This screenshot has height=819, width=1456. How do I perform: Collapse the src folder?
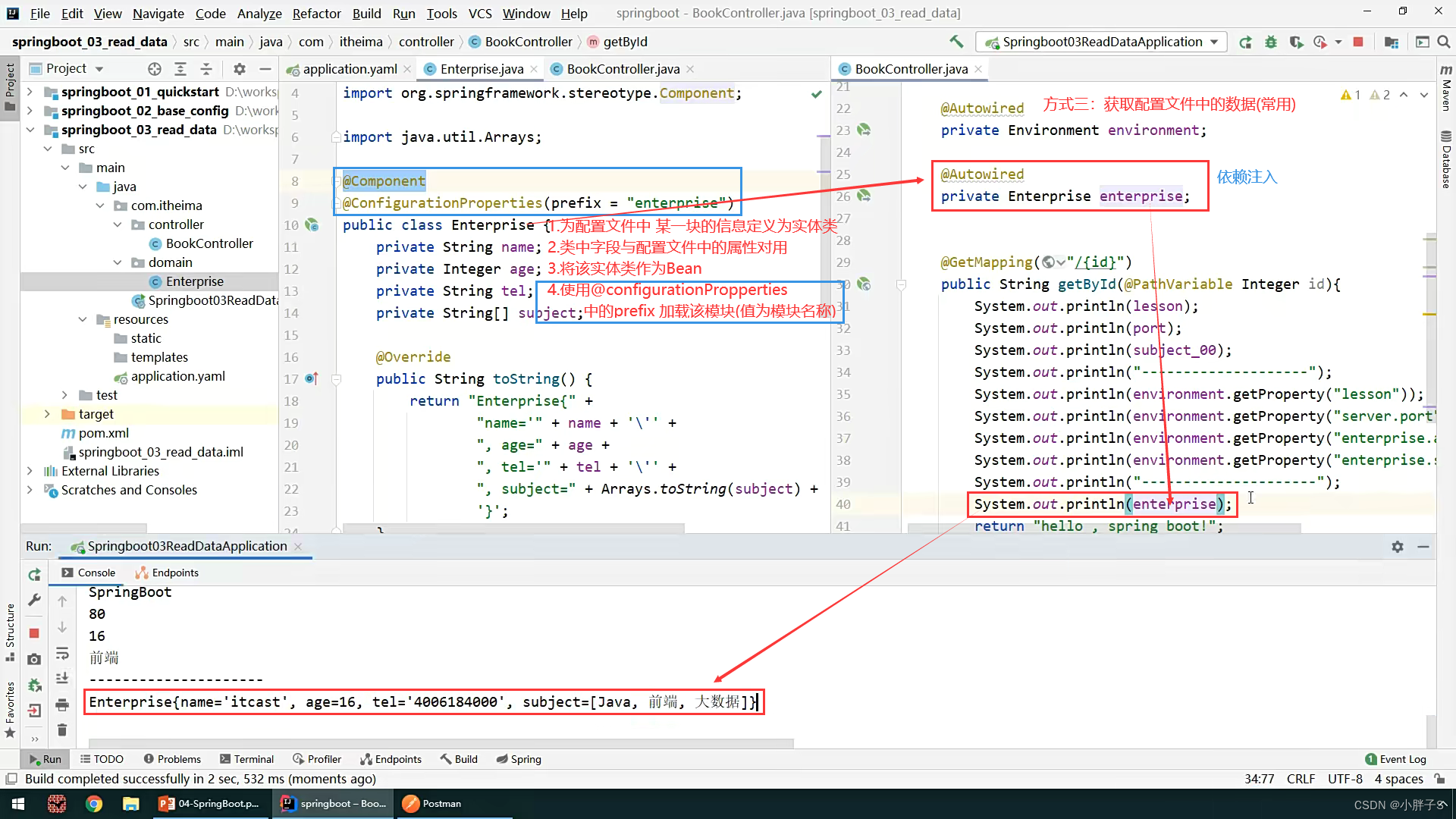pyautogui.click(x=48, y=149)
